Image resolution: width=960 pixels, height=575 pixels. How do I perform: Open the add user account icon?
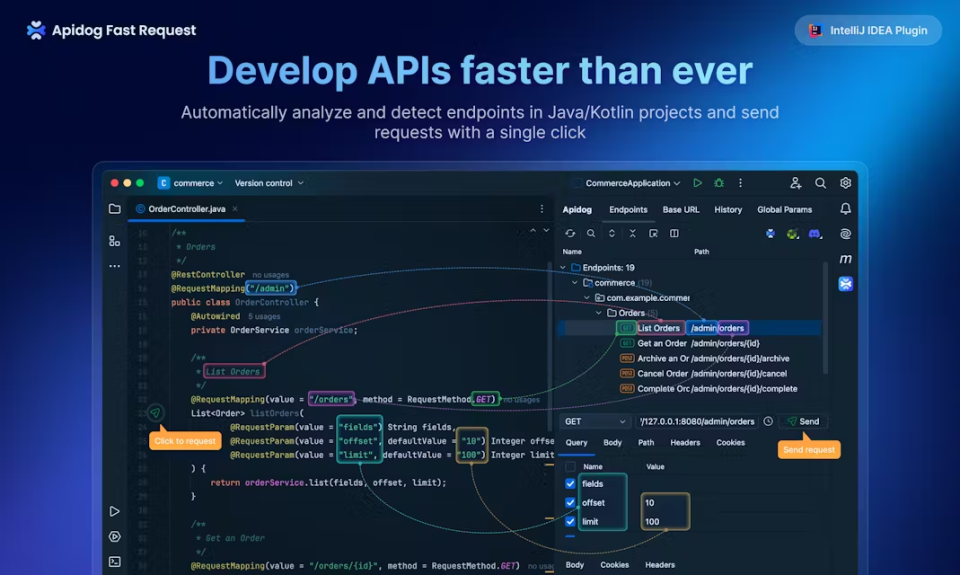tap(795, 182)
